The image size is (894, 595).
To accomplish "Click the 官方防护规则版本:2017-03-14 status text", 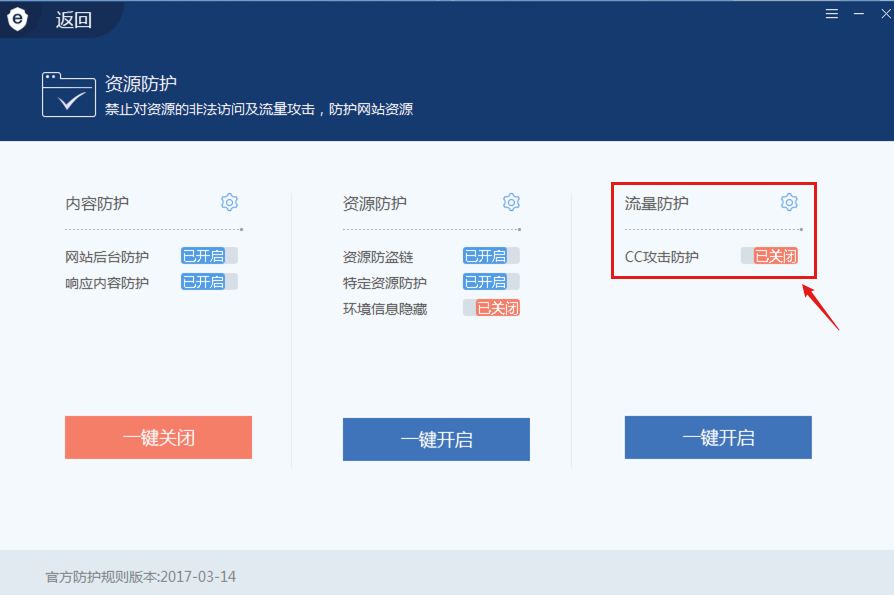I will (x=141, y=577).
